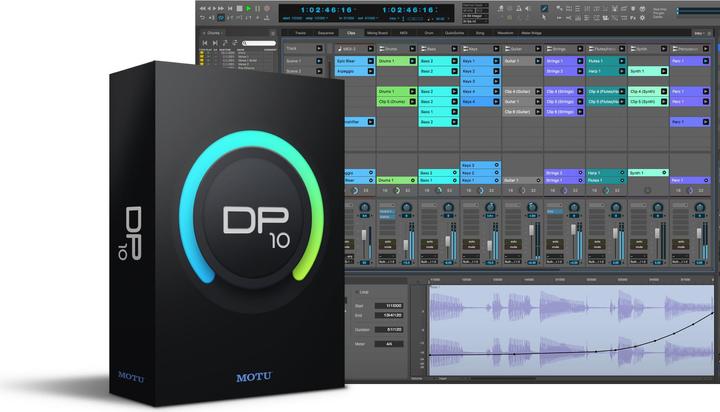Open the Drums chunk dropdown in left panel

[x=215, y=33]
